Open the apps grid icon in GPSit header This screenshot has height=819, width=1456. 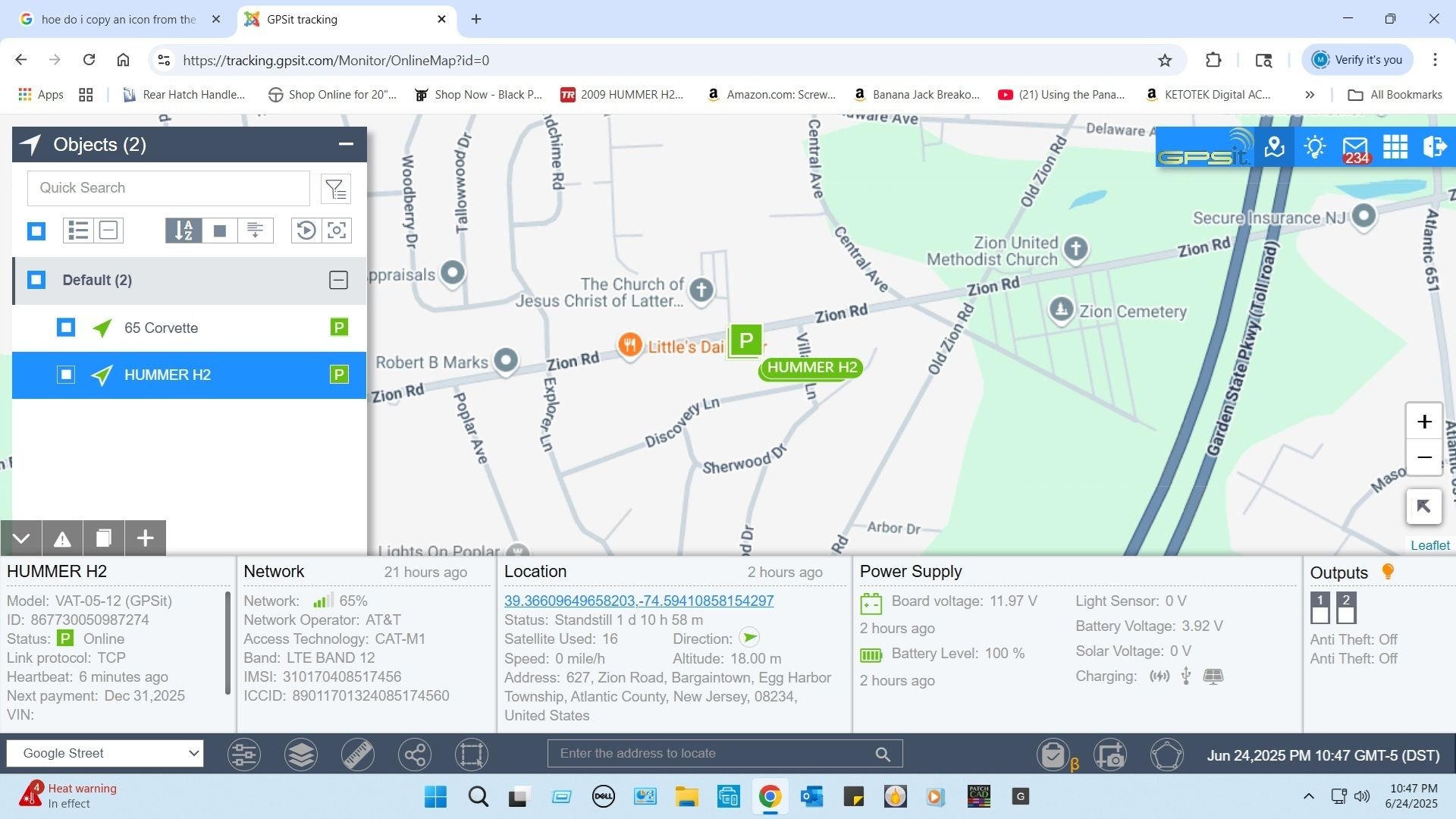(1395, 147)
